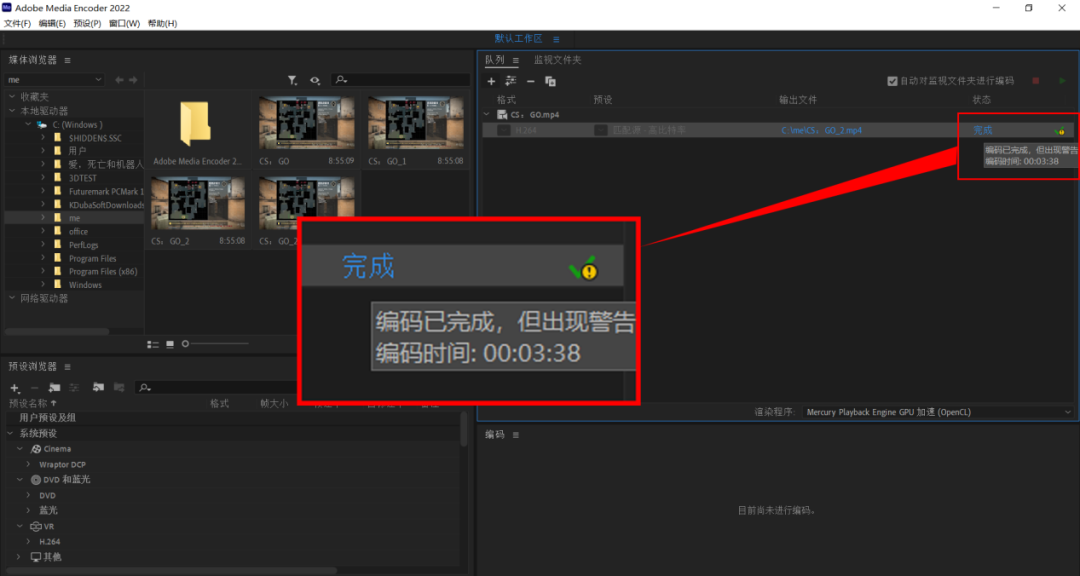Open the queue's Add Output icon
Screen dimensions: 1080x576
511,81
